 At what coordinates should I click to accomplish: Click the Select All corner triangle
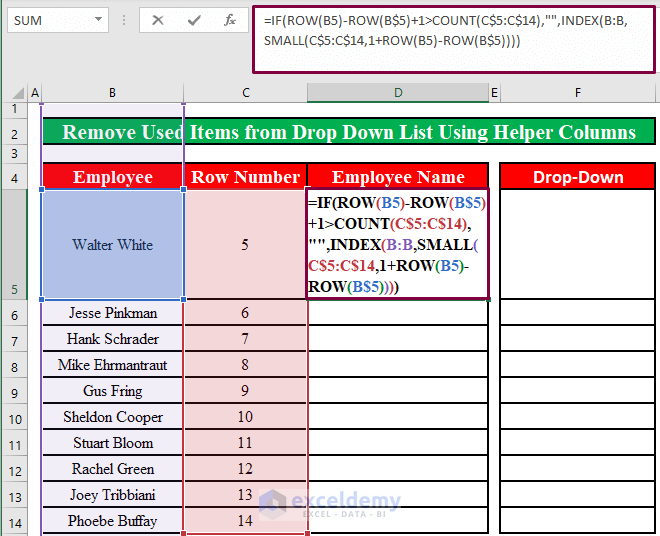pyautogui.click(x=16, y=92)
